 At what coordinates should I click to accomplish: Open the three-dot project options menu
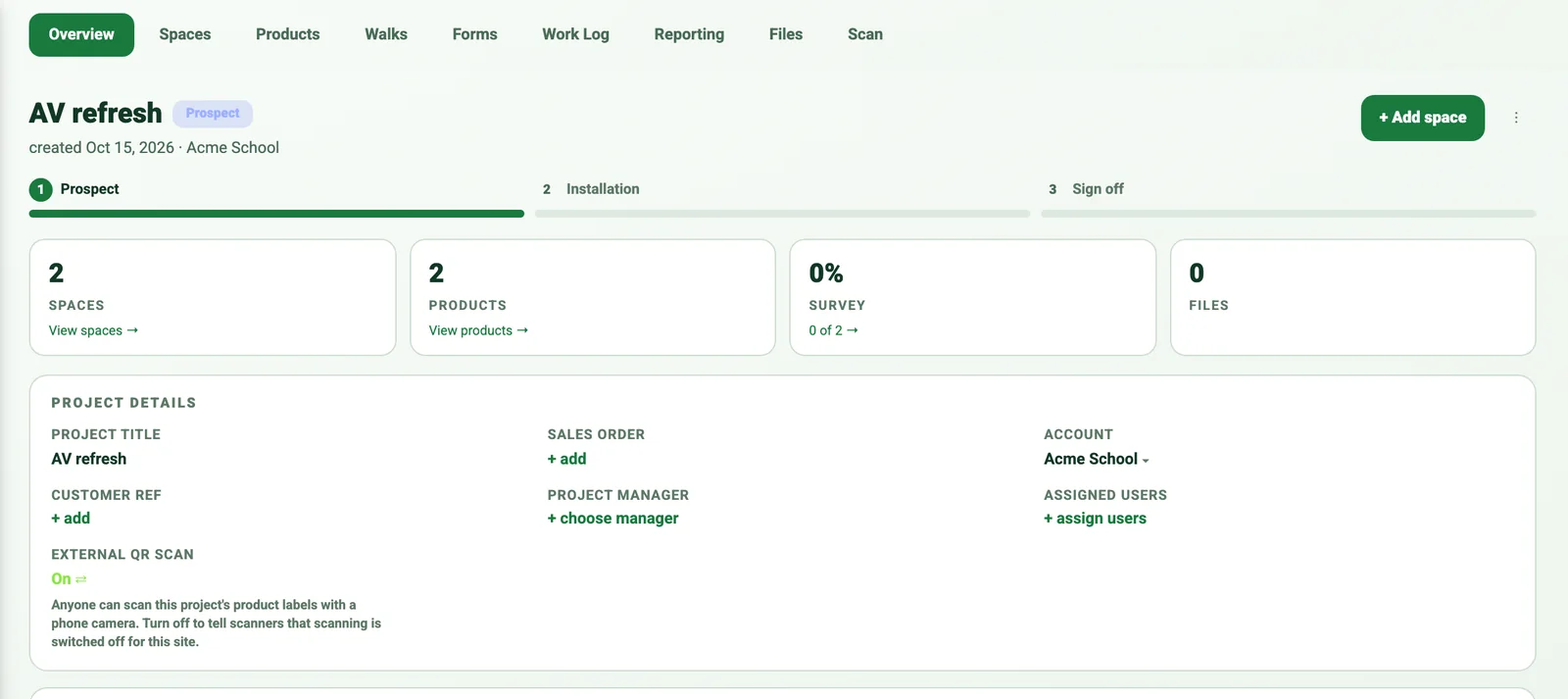[1516, 118]
